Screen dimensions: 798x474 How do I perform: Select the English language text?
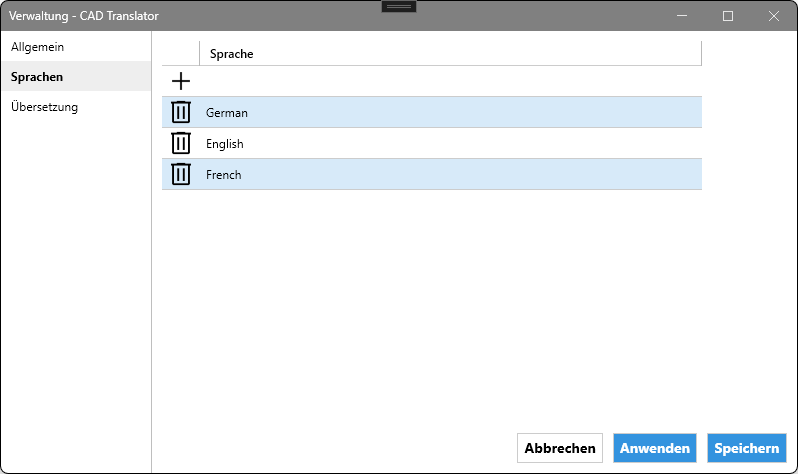(x=224, y=144)
